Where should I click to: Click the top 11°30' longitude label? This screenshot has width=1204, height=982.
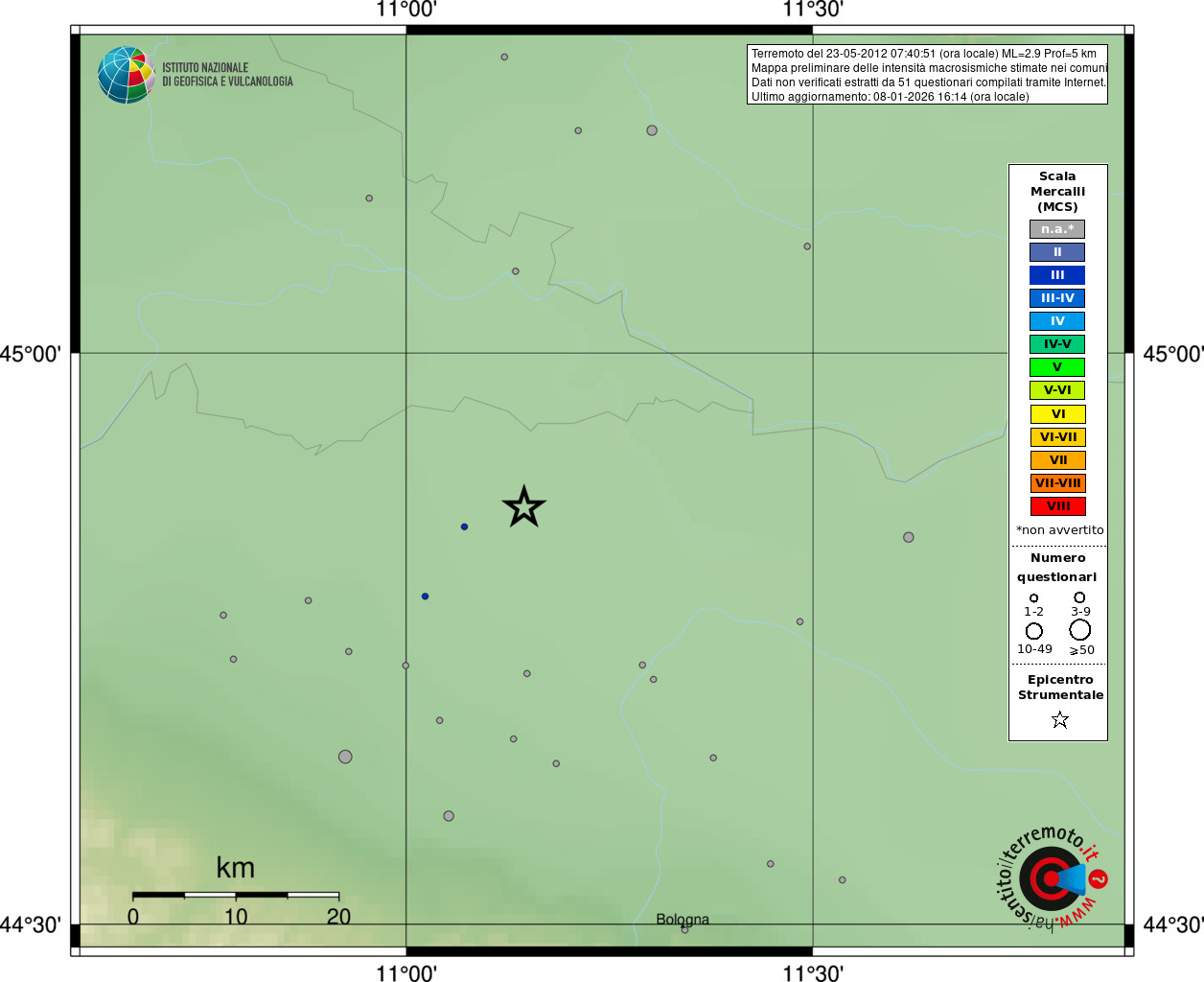813,10
